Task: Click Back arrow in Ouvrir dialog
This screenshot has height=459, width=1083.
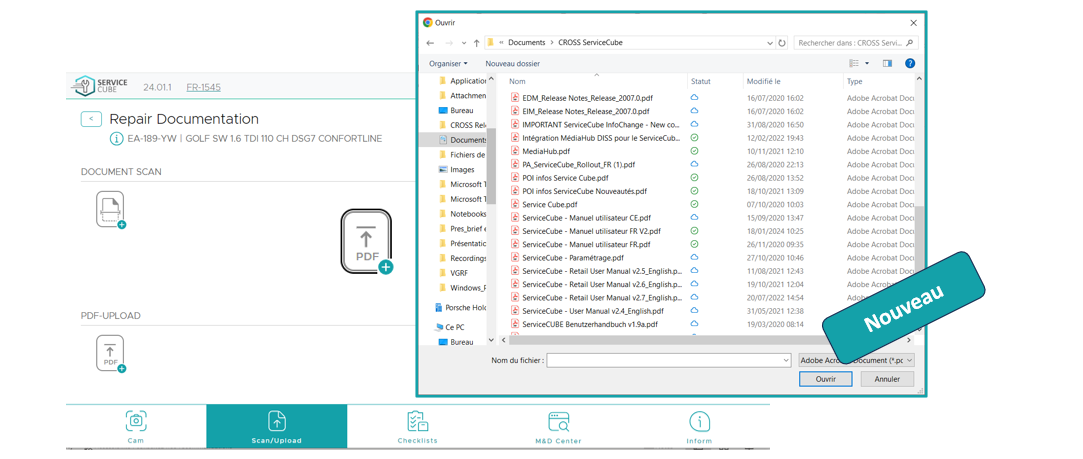Action: [x=430, y=43]
